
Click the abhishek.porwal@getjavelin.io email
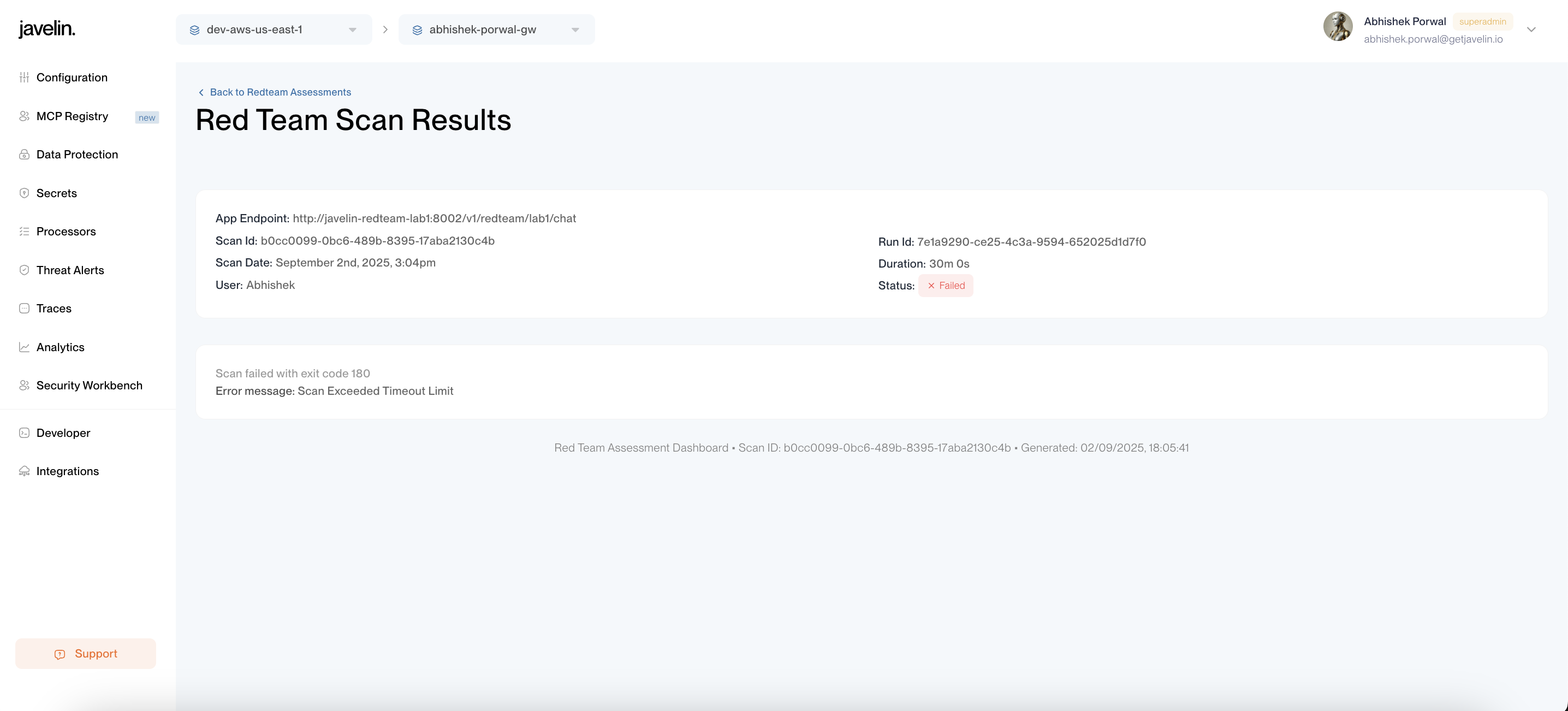(1434, 39)
